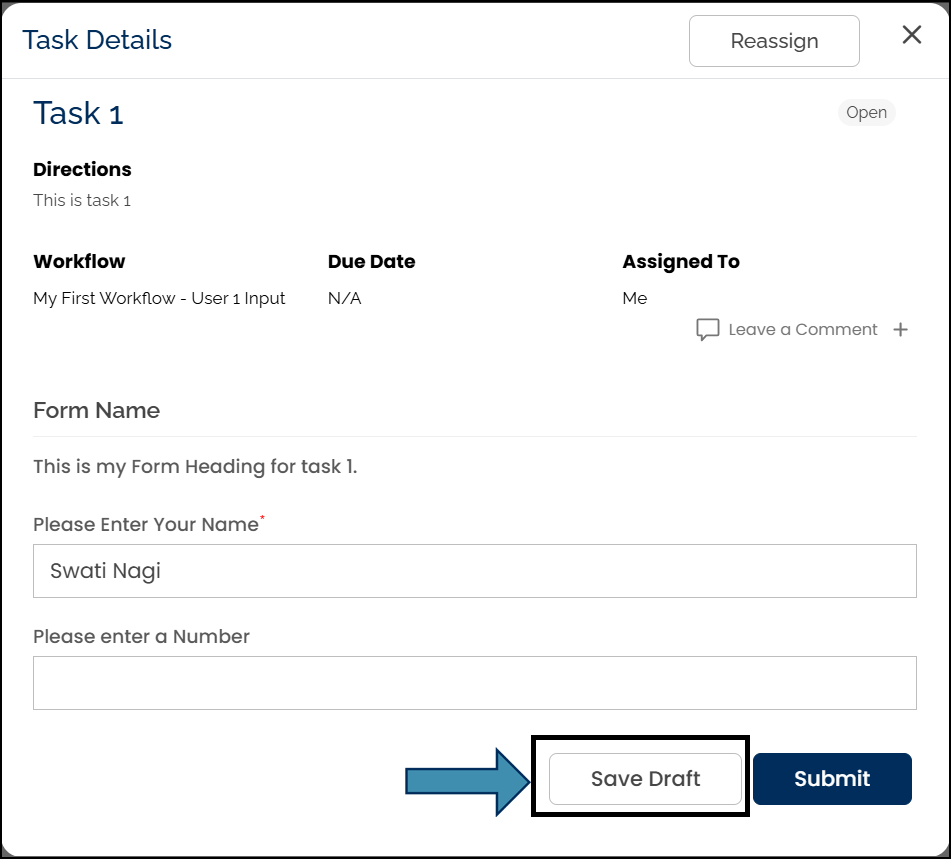The width and height of the screenshot is (951, 859).
Task: Focus the name field containing Swati Nagi
Action: click(x=474, y=571)
